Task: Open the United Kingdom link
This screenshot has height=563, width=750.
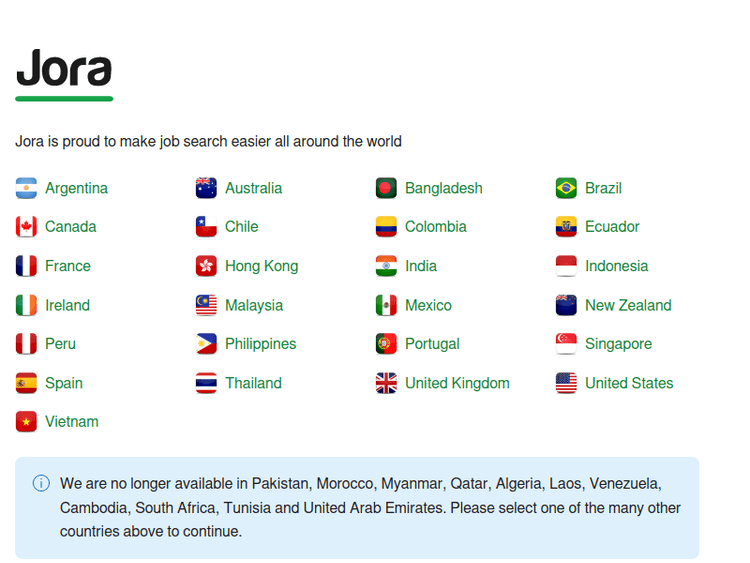Action: (x=457, y=383)
